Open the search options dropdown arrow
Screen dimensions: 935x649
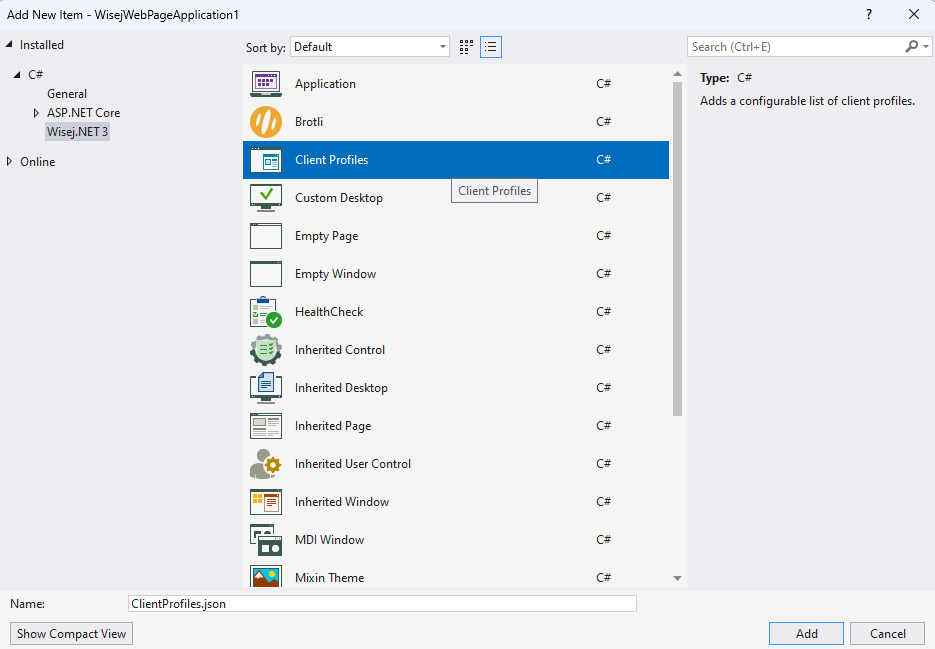click(x=925, y=47)
